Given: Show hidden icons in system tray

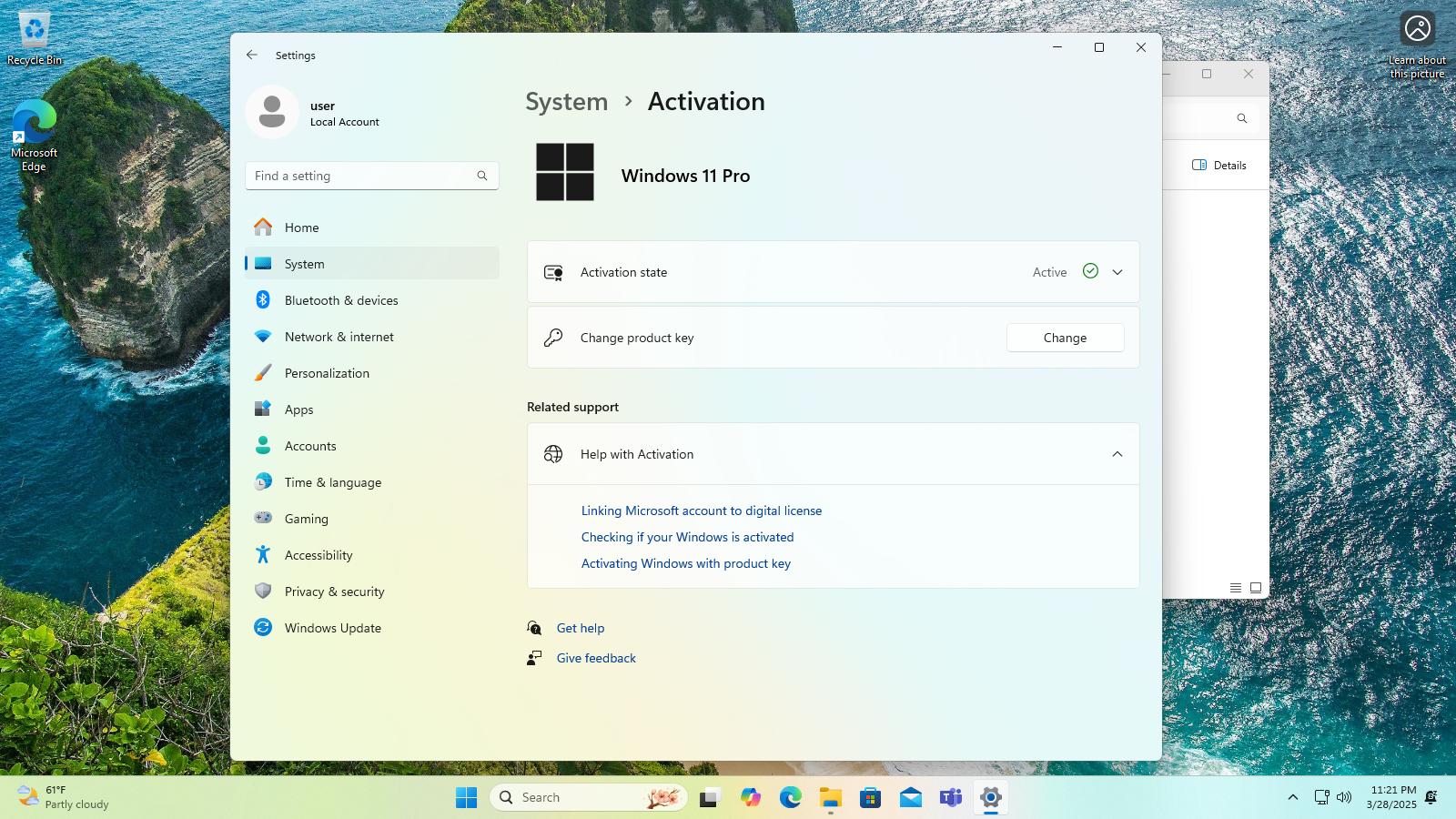Looking at the screenshot, I should coord(1292,797).
